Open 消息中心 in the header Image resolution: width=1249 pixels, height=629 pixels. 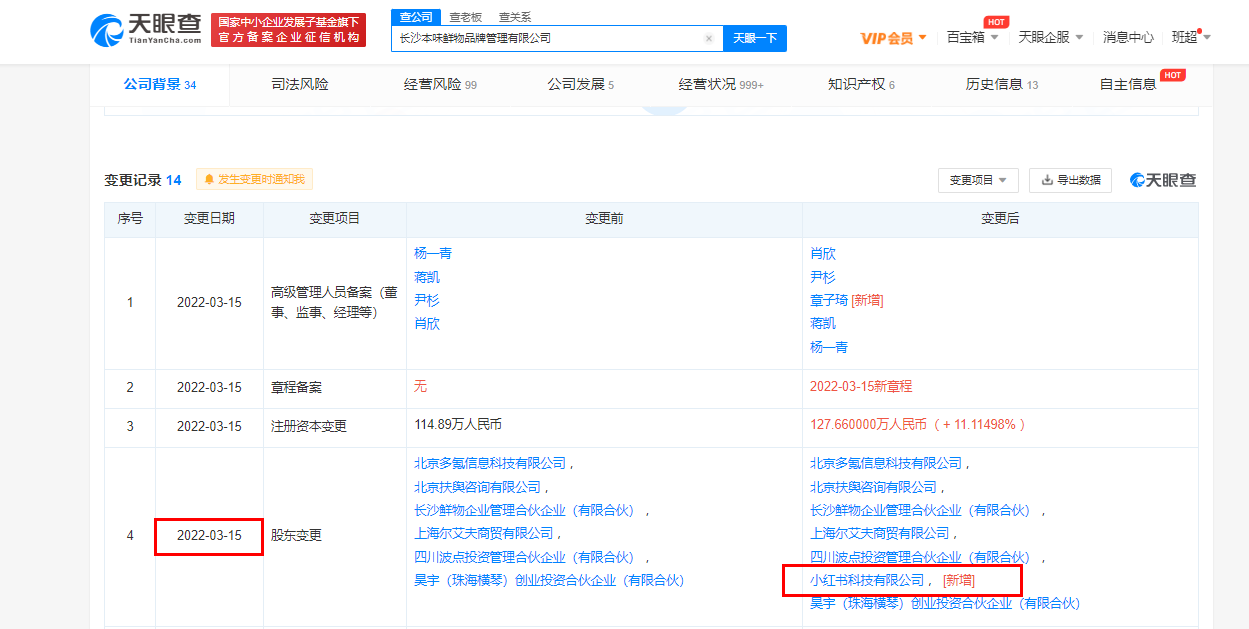1128,37
